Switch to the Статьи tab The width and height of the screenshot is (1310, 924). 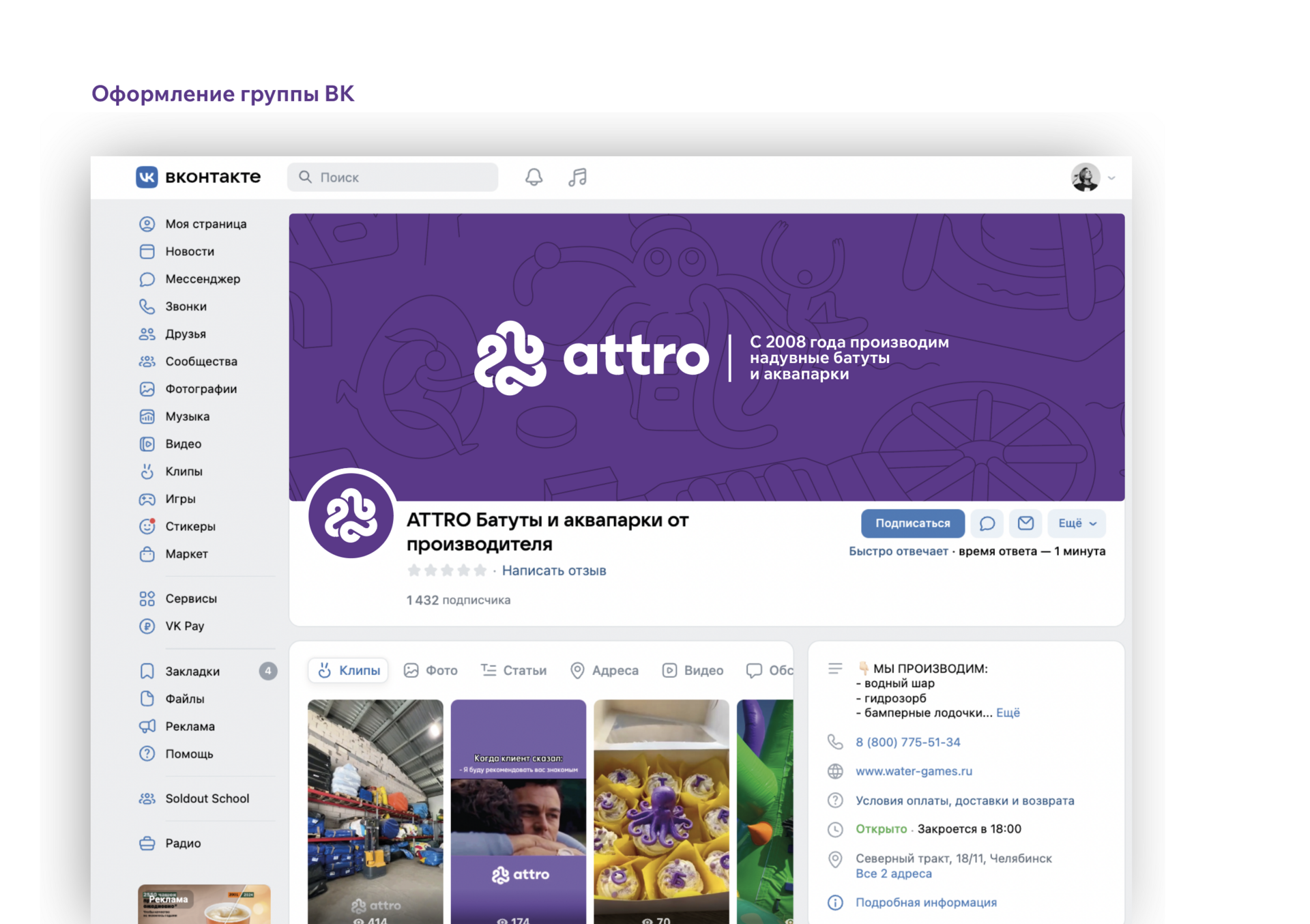point(514,670)
